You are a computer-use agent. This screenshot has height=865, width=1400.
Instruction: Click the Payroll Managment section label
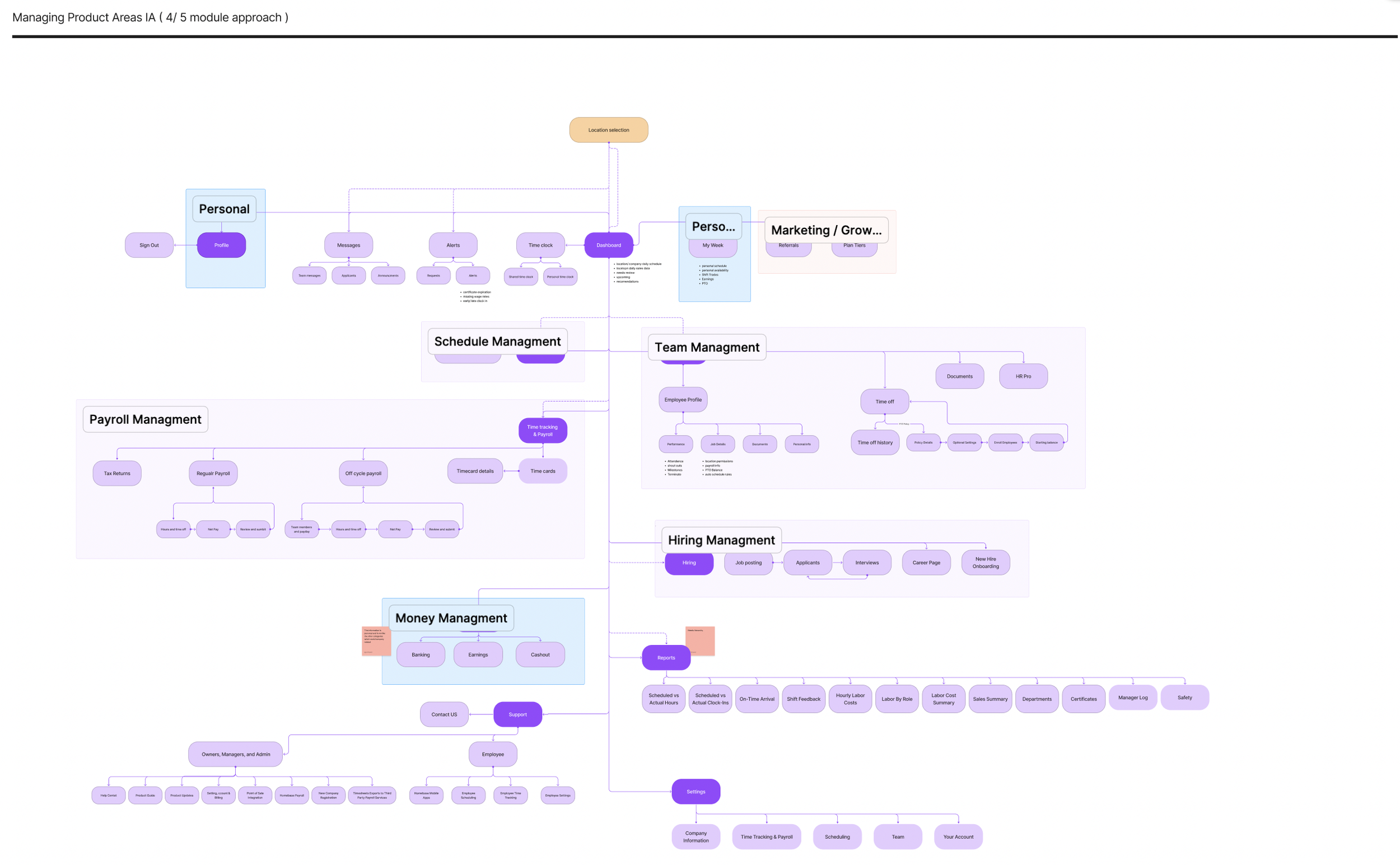pyautogui.click(x=146, y=419)
